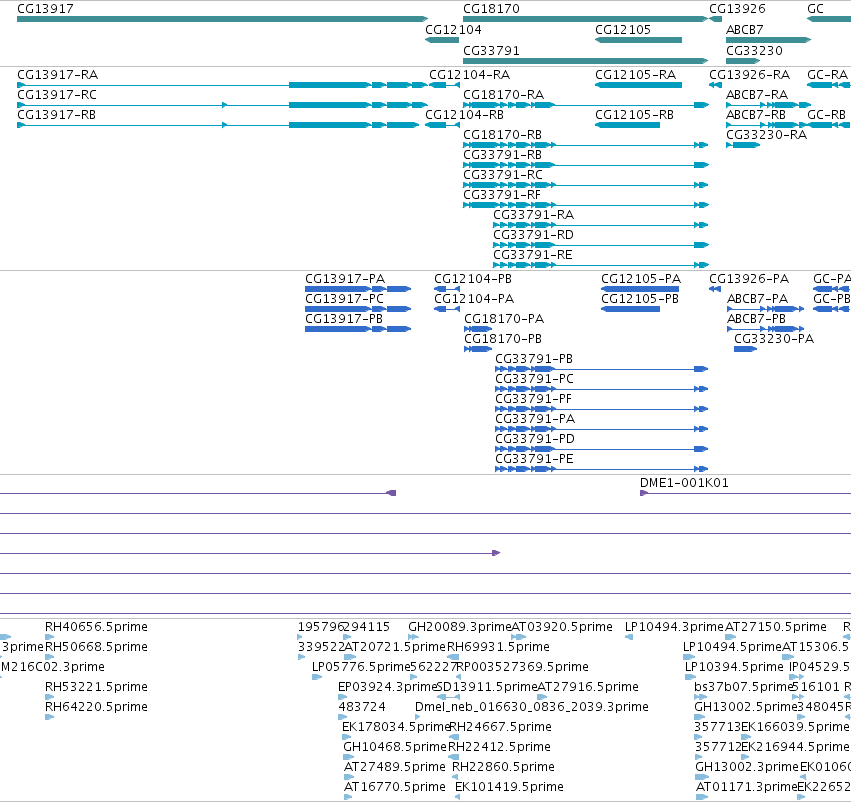Click transcript CG13926-RA

715,85
